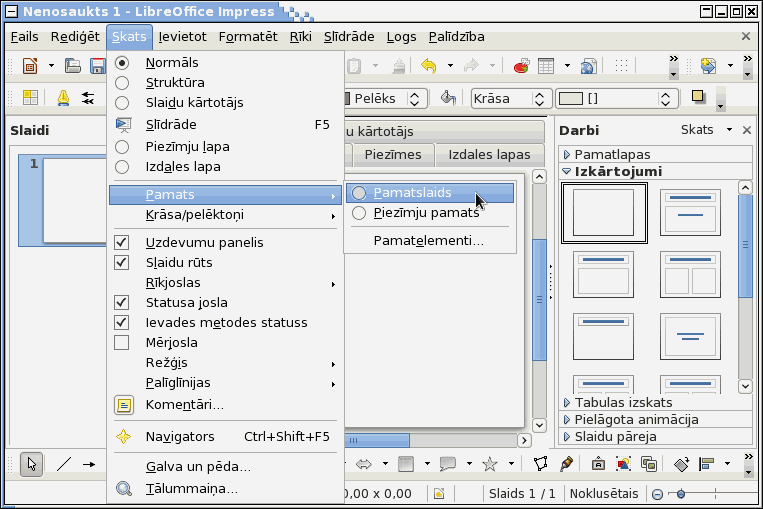Expand Pielāgota animācija section
This screenshot has height=509, width=763.
tap(655, 419)
